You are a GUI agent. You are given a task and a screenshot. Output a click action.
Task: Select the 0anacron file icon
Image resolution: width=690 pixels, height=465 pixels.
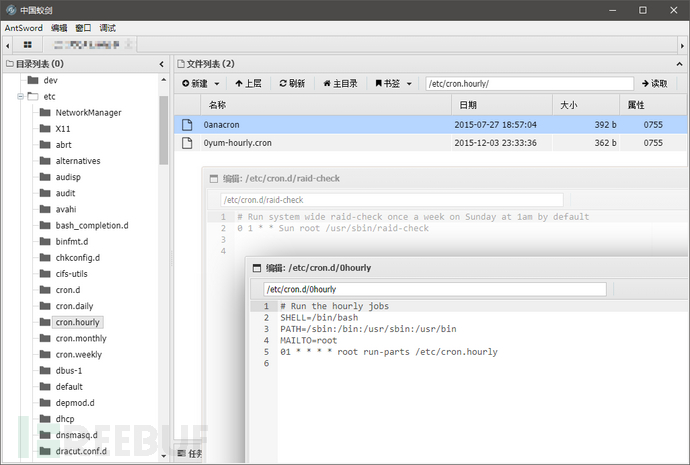[x=187, y=124]
